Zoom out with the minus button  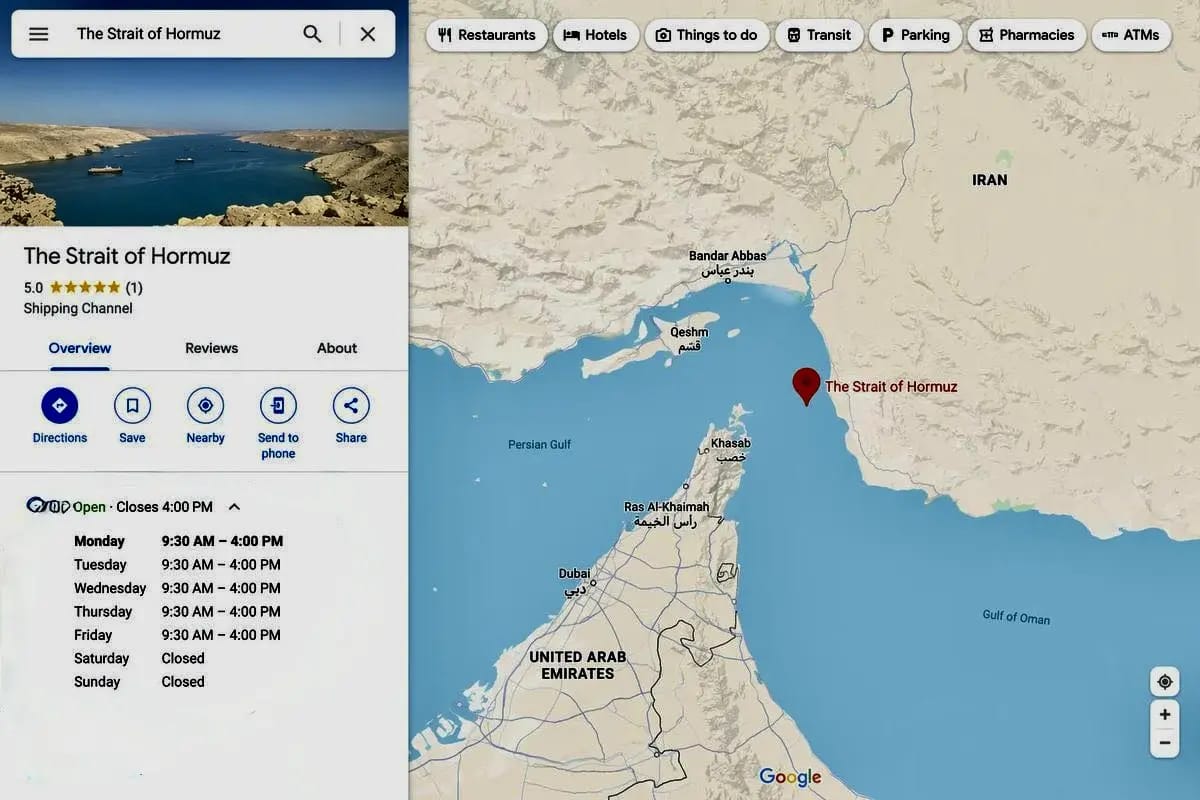click(x=1164, y=743)
